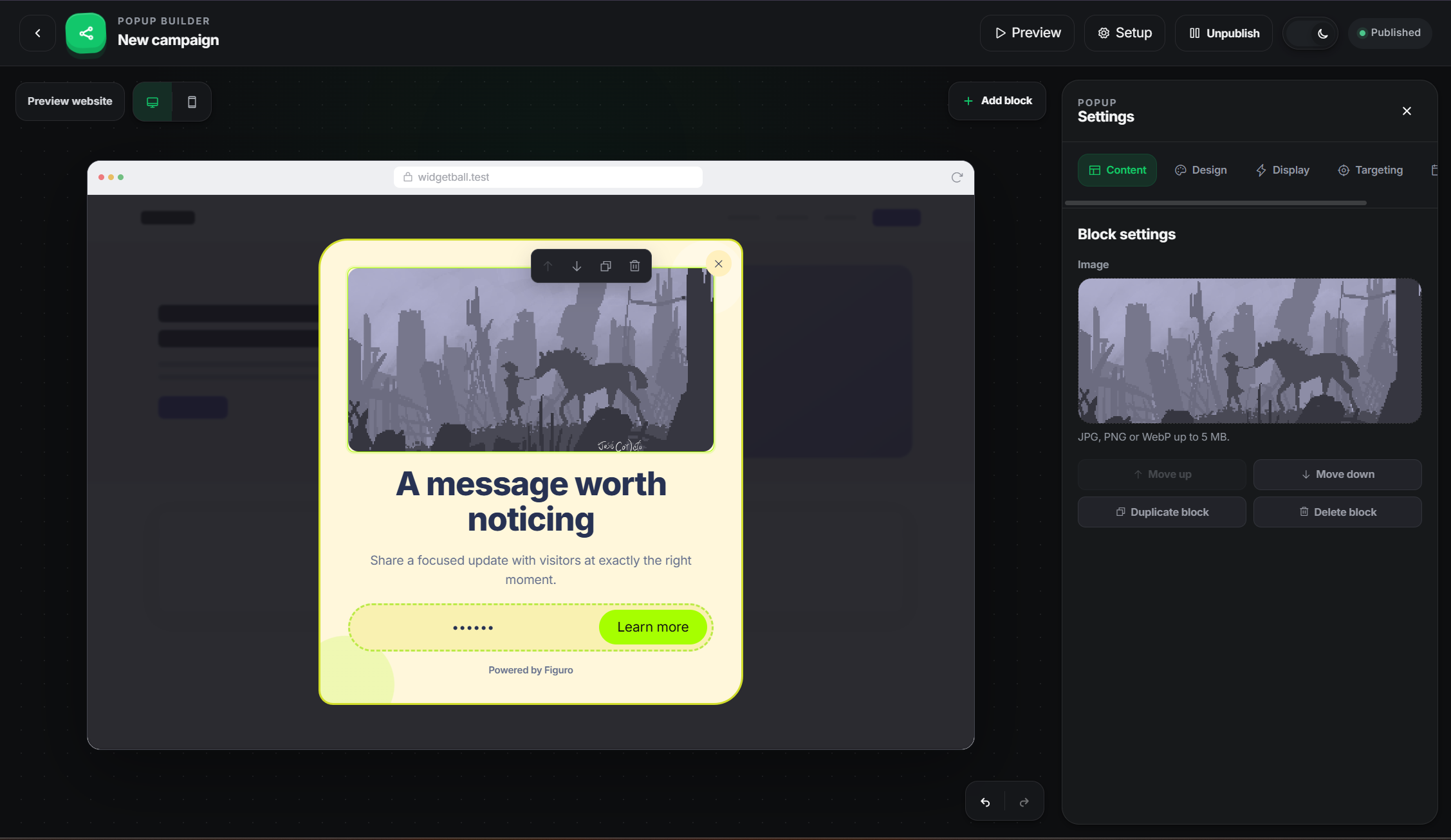Undo the last change
Viewport: 1451px width, 840px height.
(x=985, y=801)
